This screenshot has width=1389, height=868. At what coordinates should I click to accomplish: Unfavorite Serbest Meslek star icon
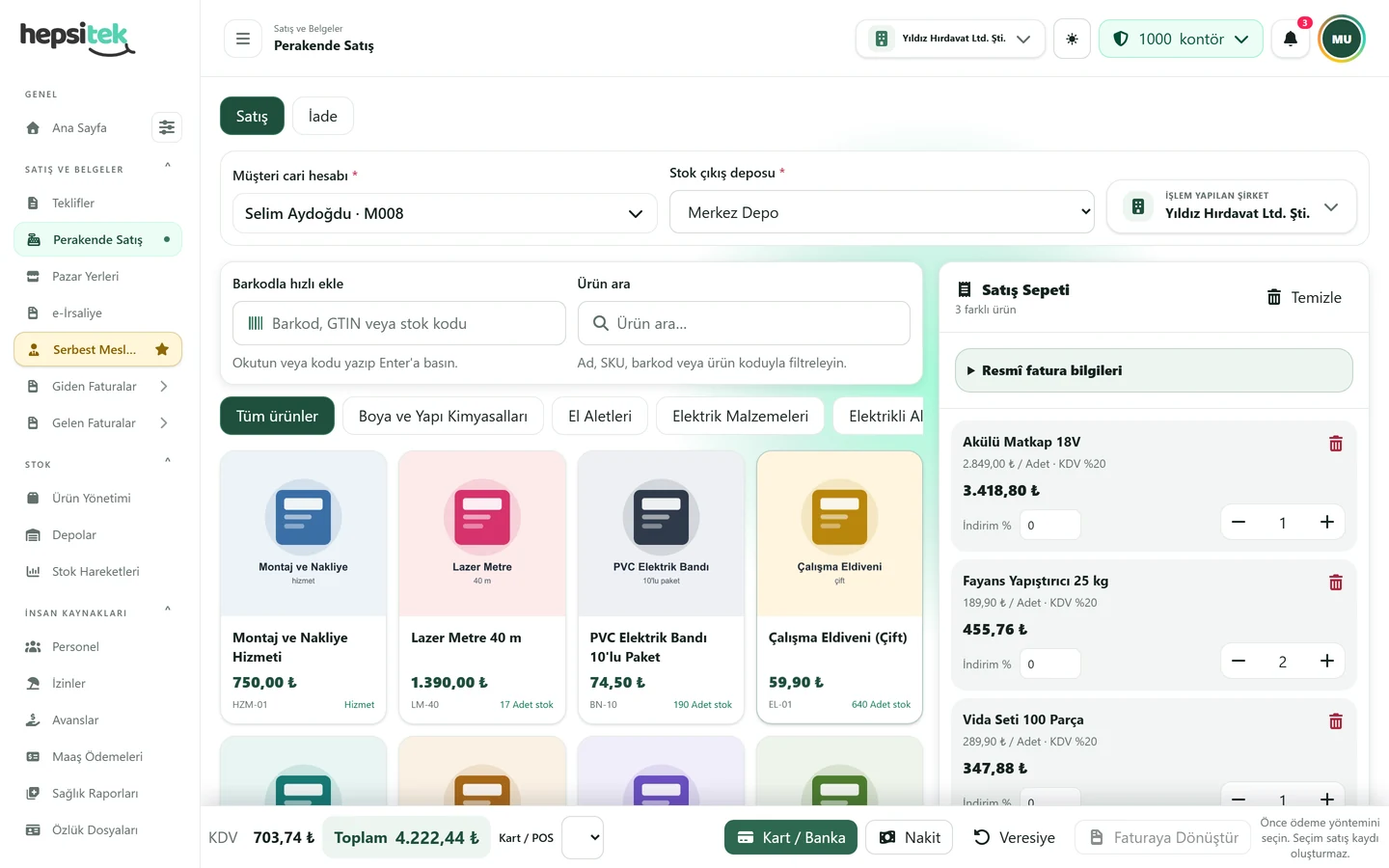(162, 349)
